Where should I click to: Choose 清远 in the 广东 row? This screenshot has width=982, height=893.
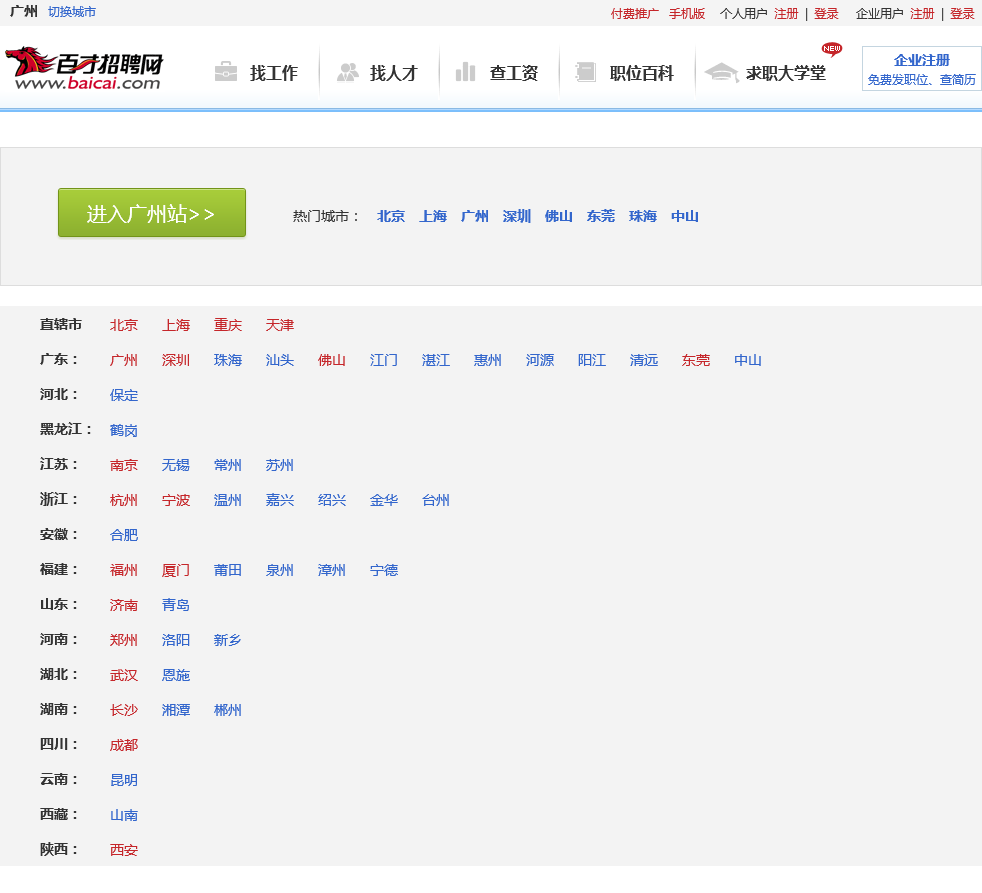[x=643, y=360]
